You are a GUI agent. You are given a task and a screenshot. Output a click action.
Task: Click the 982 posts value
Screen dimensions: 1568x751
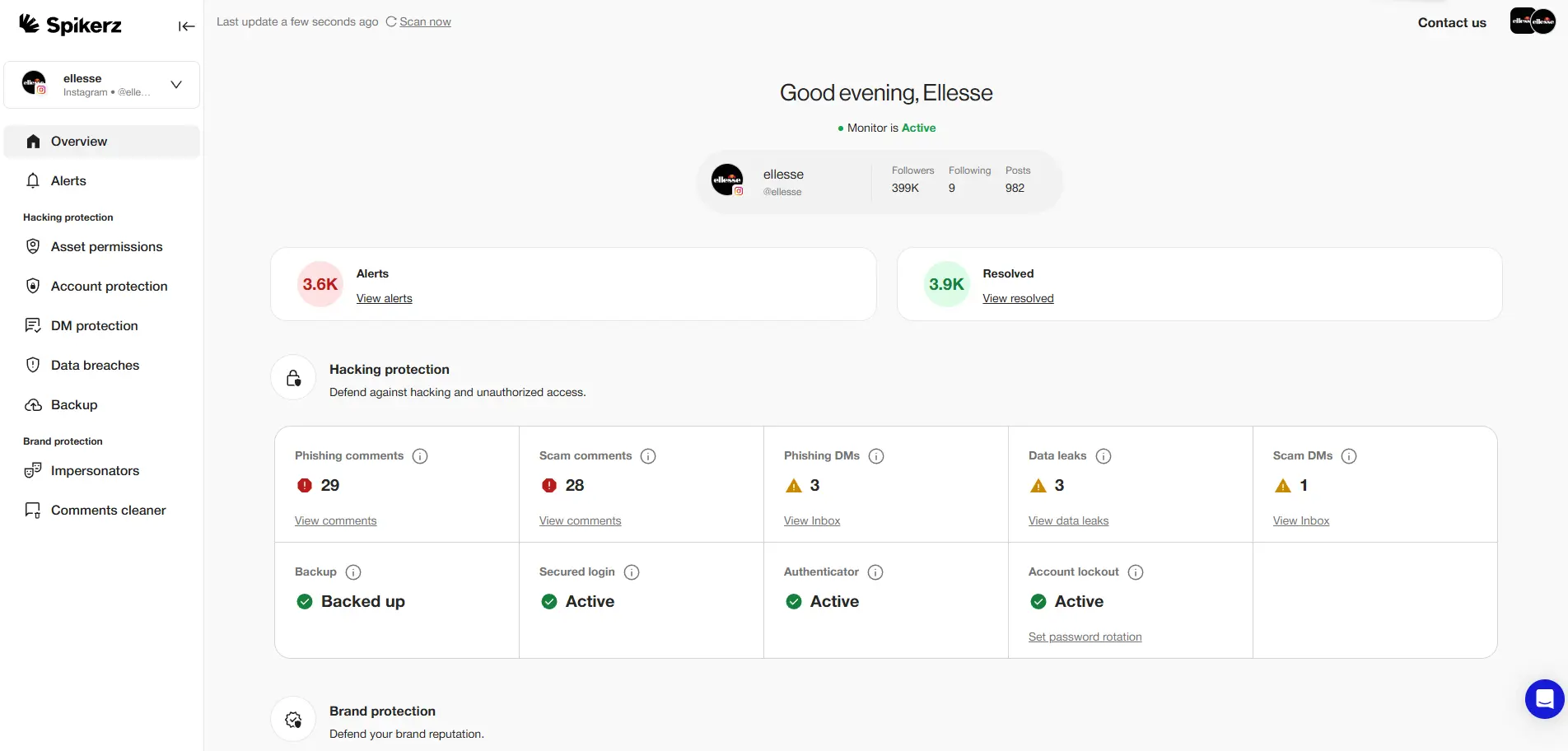coord(1015,188)
